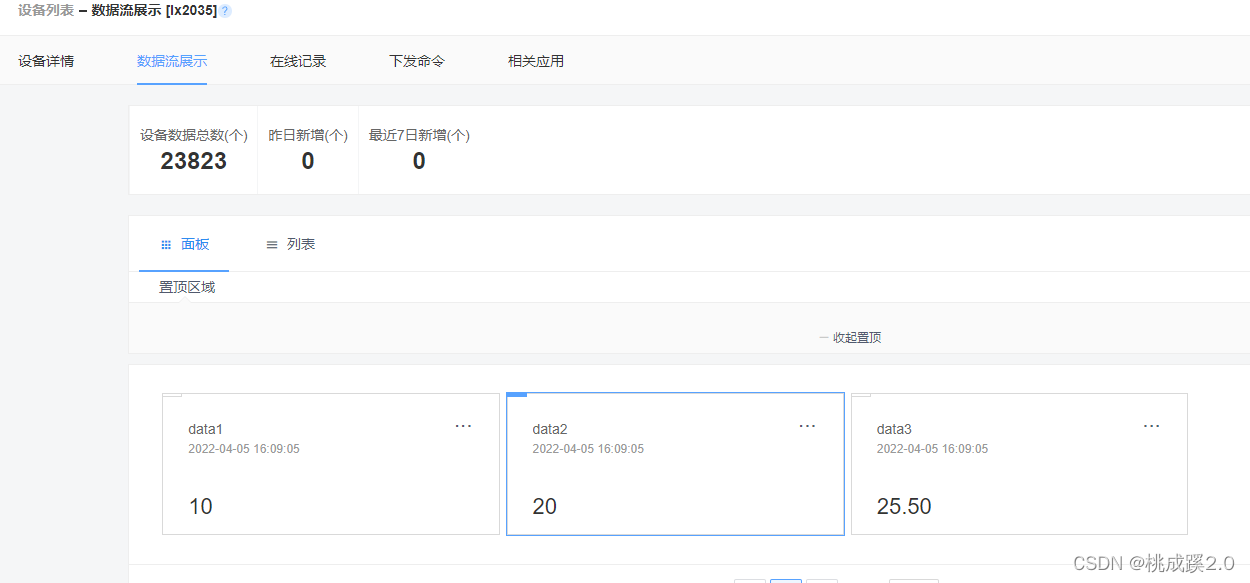Click the highlighted page 1 pagination button
The height and width of the screenshot is (583, 1250).
(786, 580)
